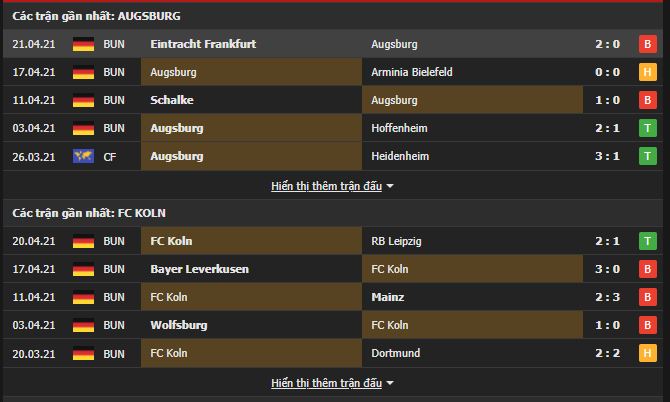Click the red B badge for Wolfsburg match
This screenshot has height=402, width=670.
(647, 325)
